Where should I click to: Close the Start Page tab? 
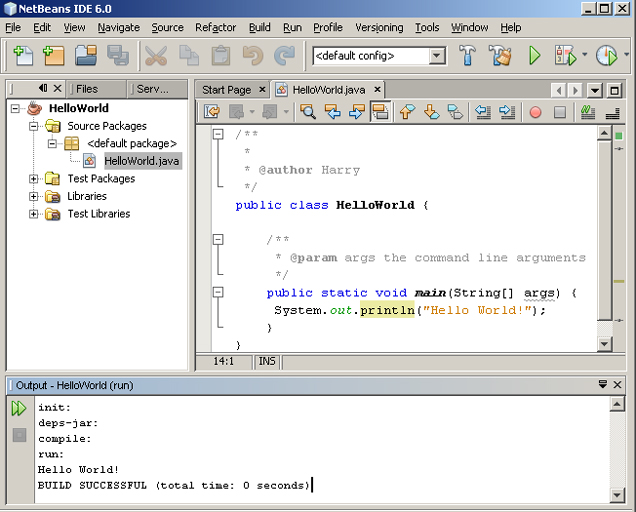click(x=262, y=89)
